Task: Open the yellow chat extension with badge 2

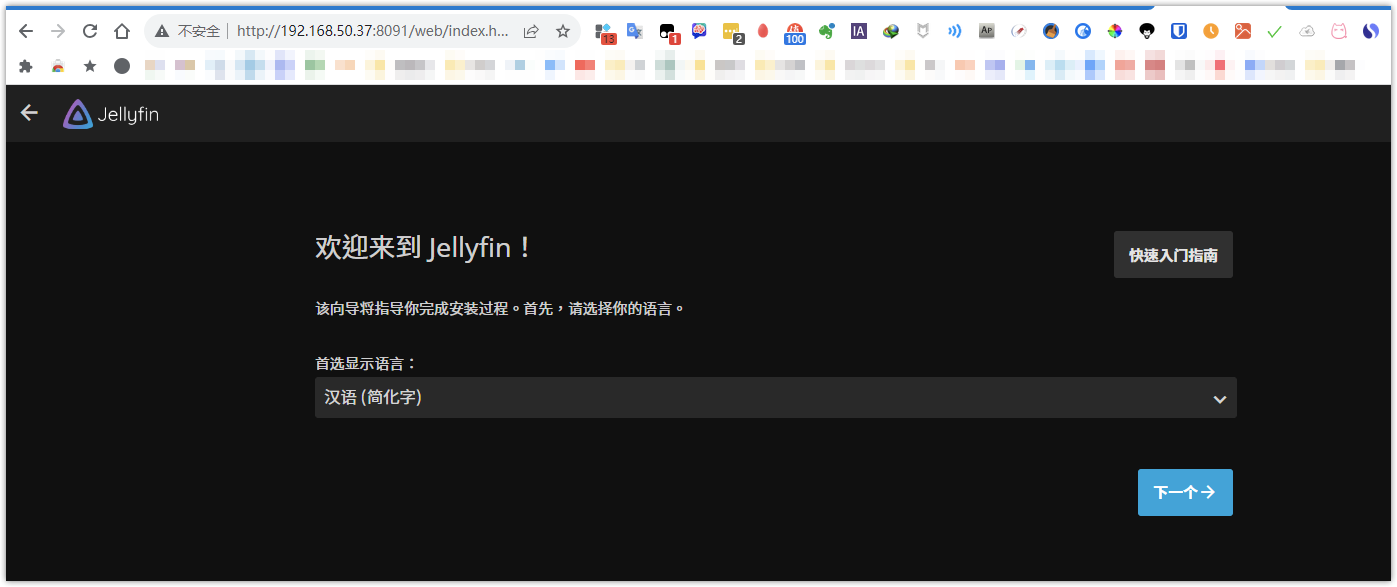Action: point(733,32)
